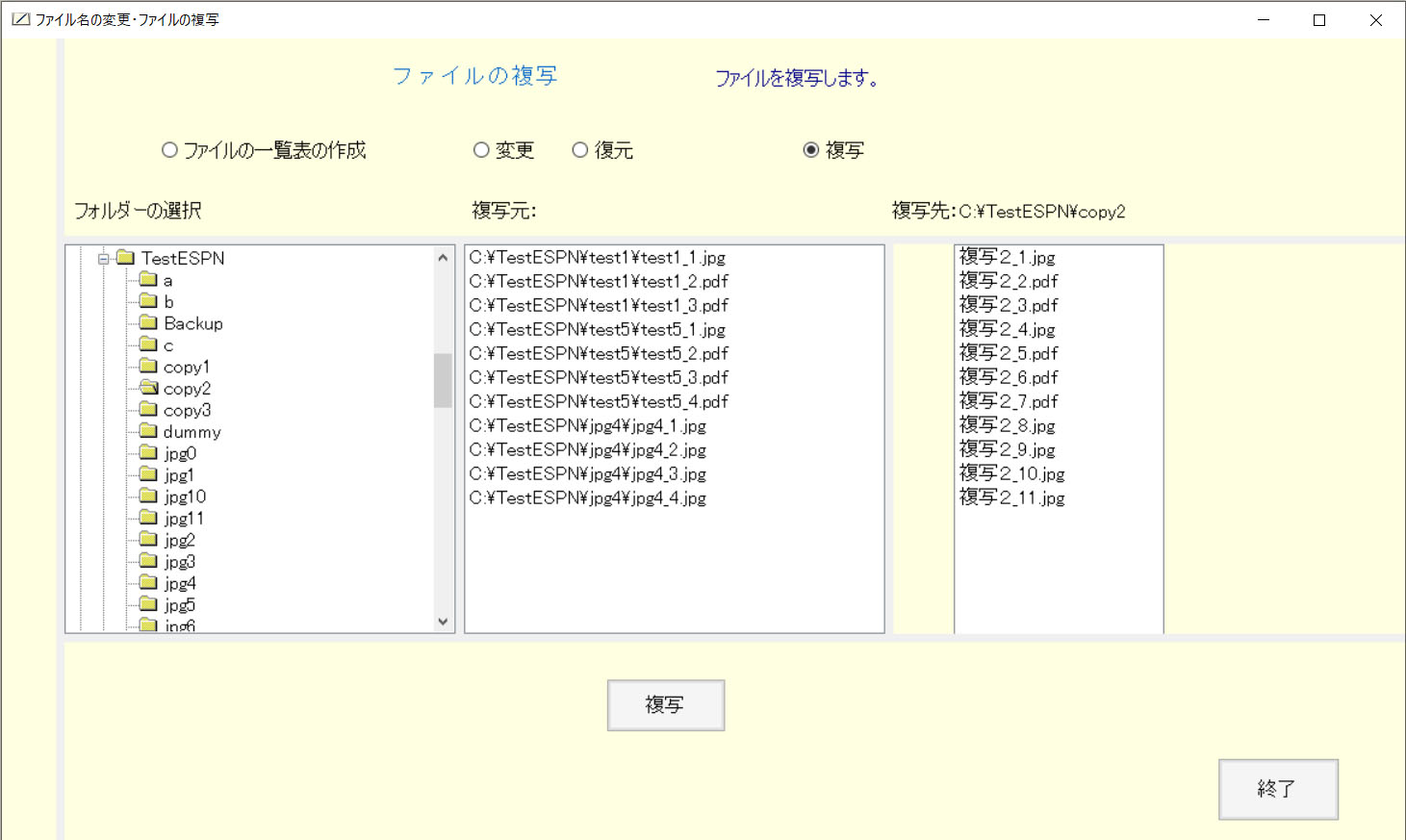
Task: Select the copy3 folder in tree
Action: pos(187,410)
